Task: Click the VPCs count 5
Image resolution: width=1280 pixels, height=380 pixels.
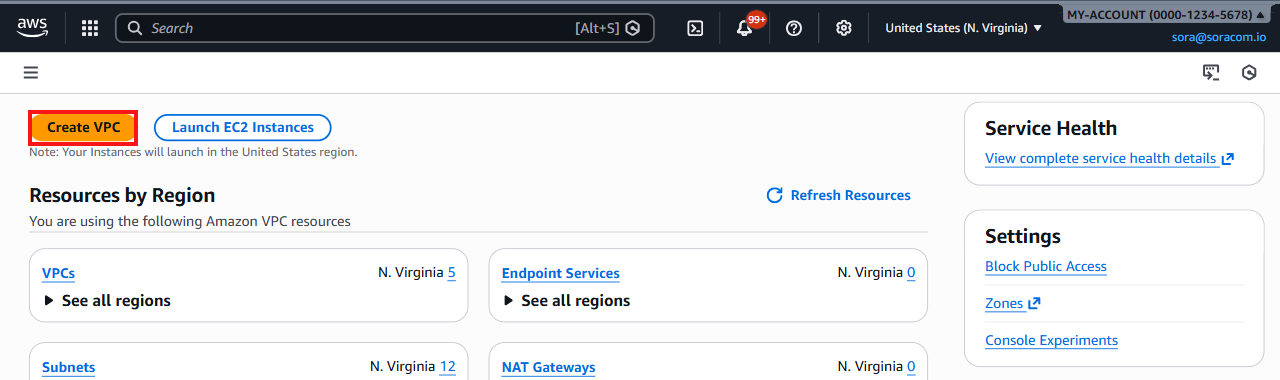Action: [x=452, y=272]
